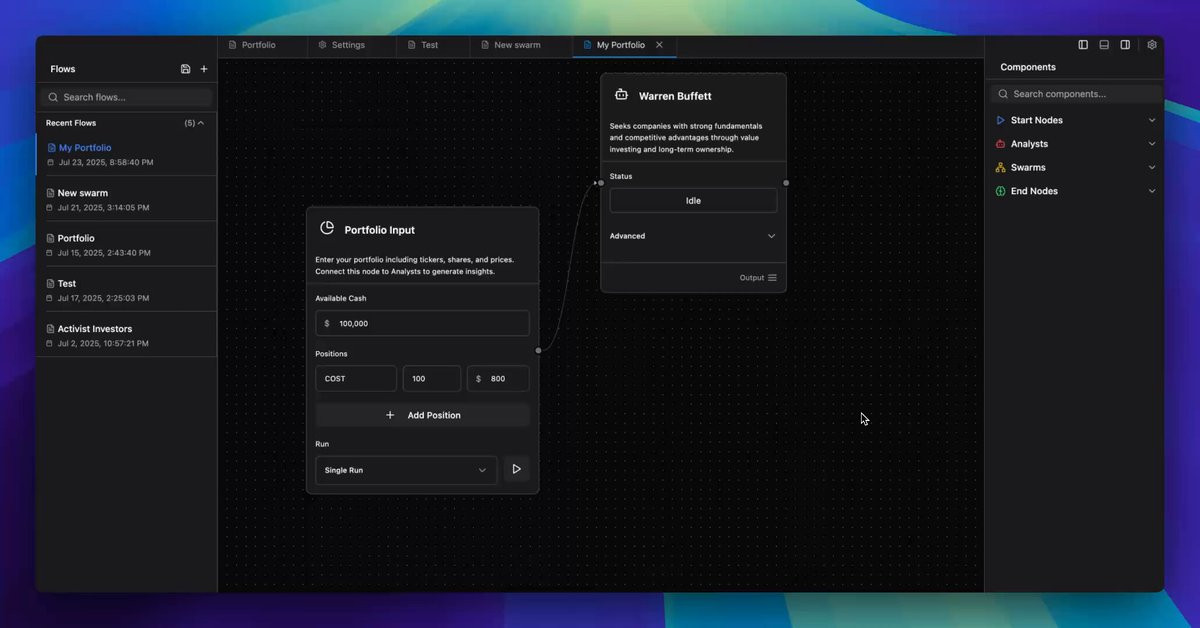Click the search magnifier icon in Flows
Screen dimensions: 1200x628
click(x=53, y=97)
